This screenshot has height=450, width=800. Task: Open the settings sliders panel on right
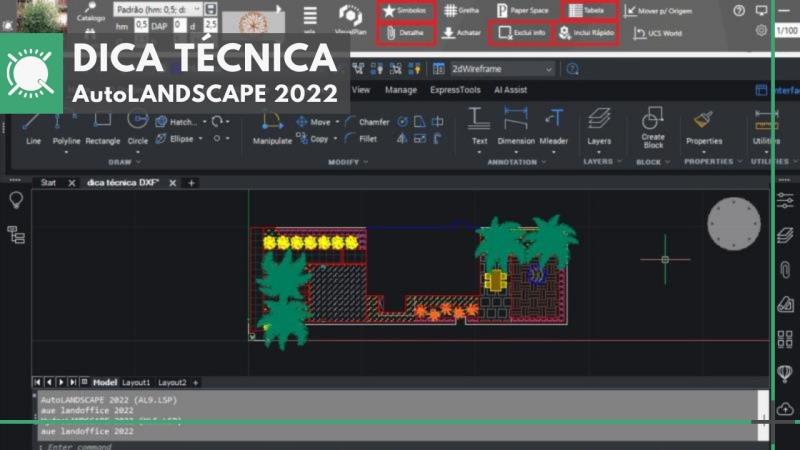click(x=785, y=200)
